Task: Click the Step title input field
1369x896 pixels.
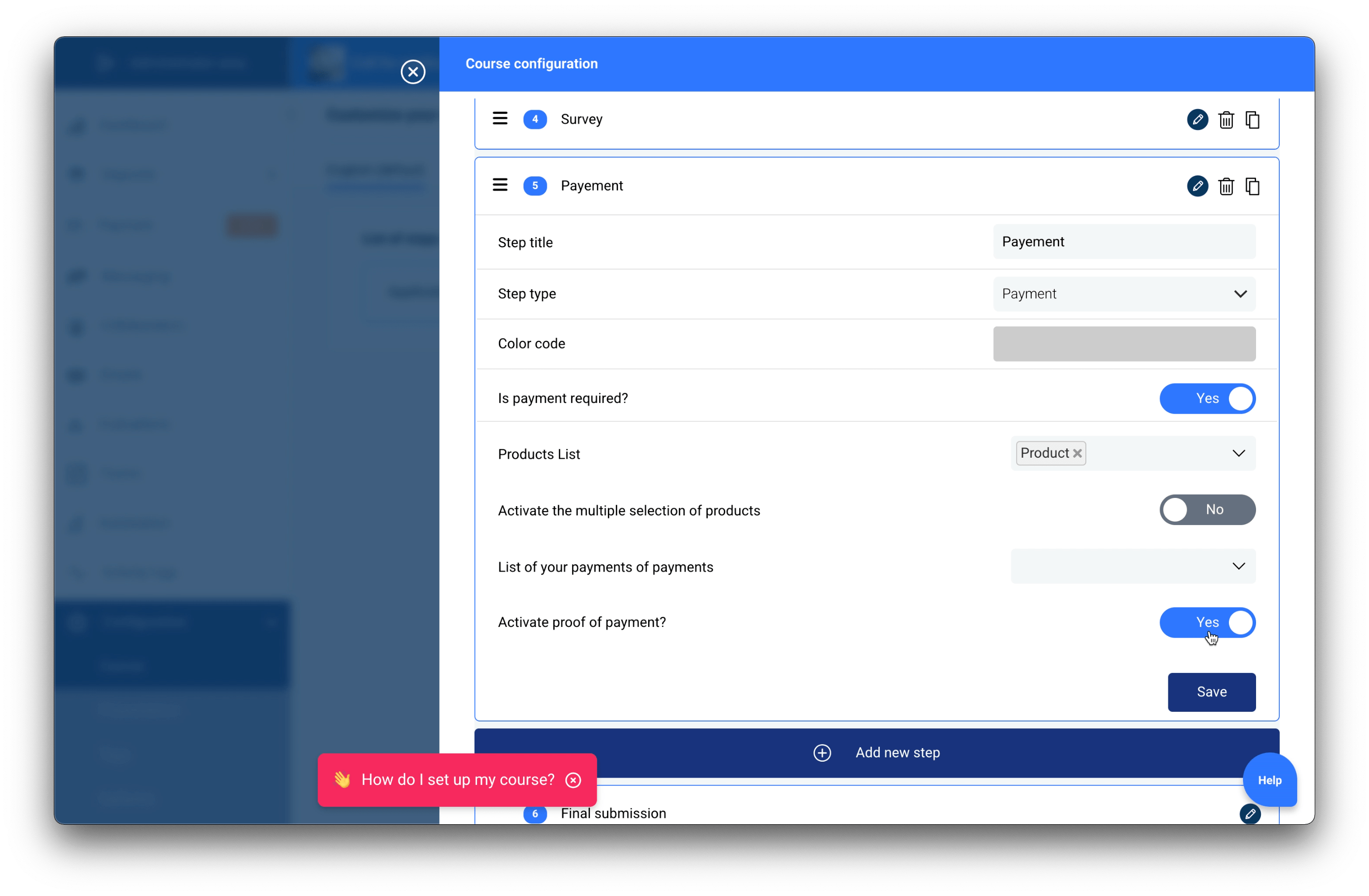Action: 1124,241
